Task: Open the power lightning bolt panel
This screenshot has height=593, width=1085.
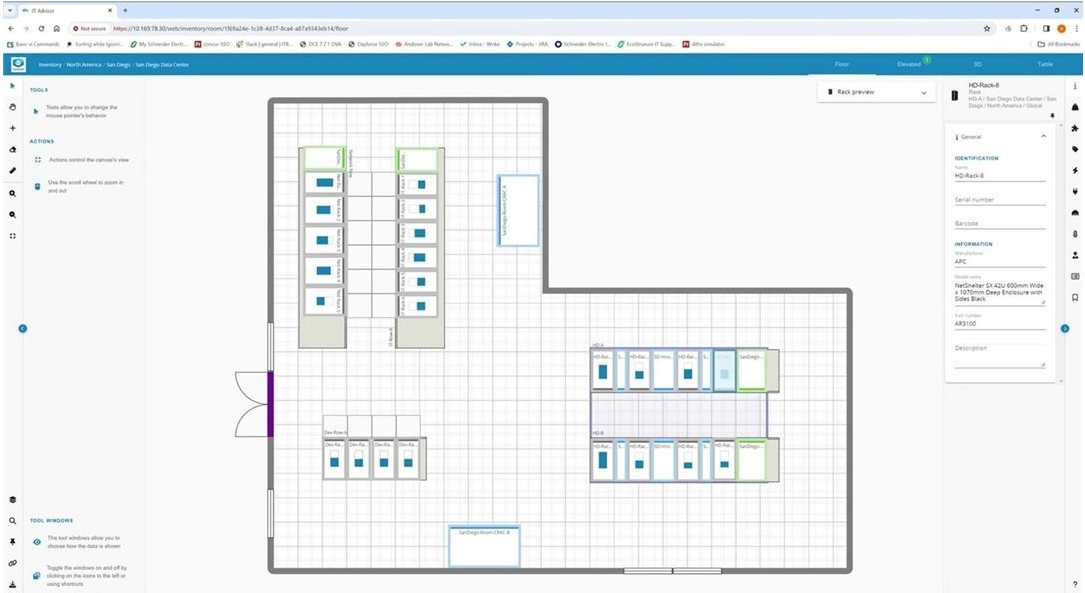Action: coord(1075,171)
